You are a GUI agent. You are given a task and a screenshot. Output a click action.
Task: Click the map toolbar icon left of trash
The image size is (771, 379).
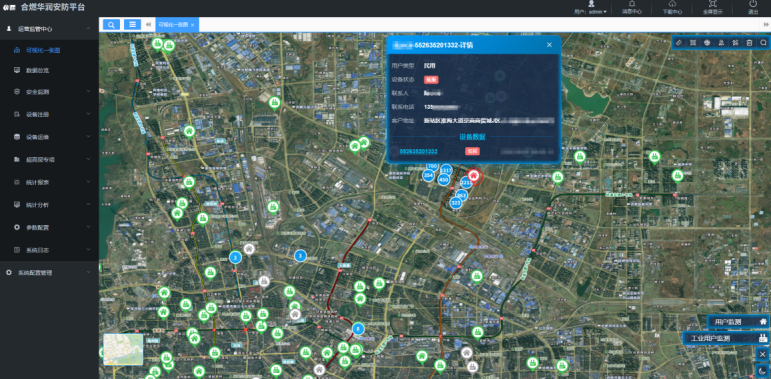pos(735,43)
